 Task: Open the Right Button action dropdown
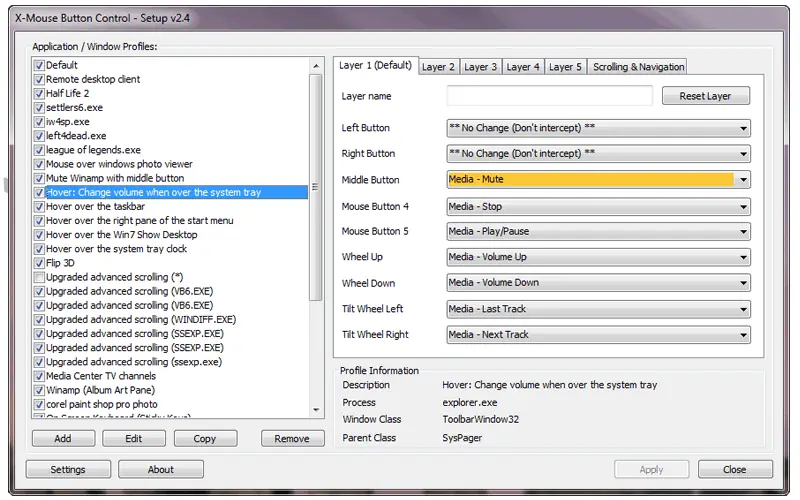click(x=598, y=154)
